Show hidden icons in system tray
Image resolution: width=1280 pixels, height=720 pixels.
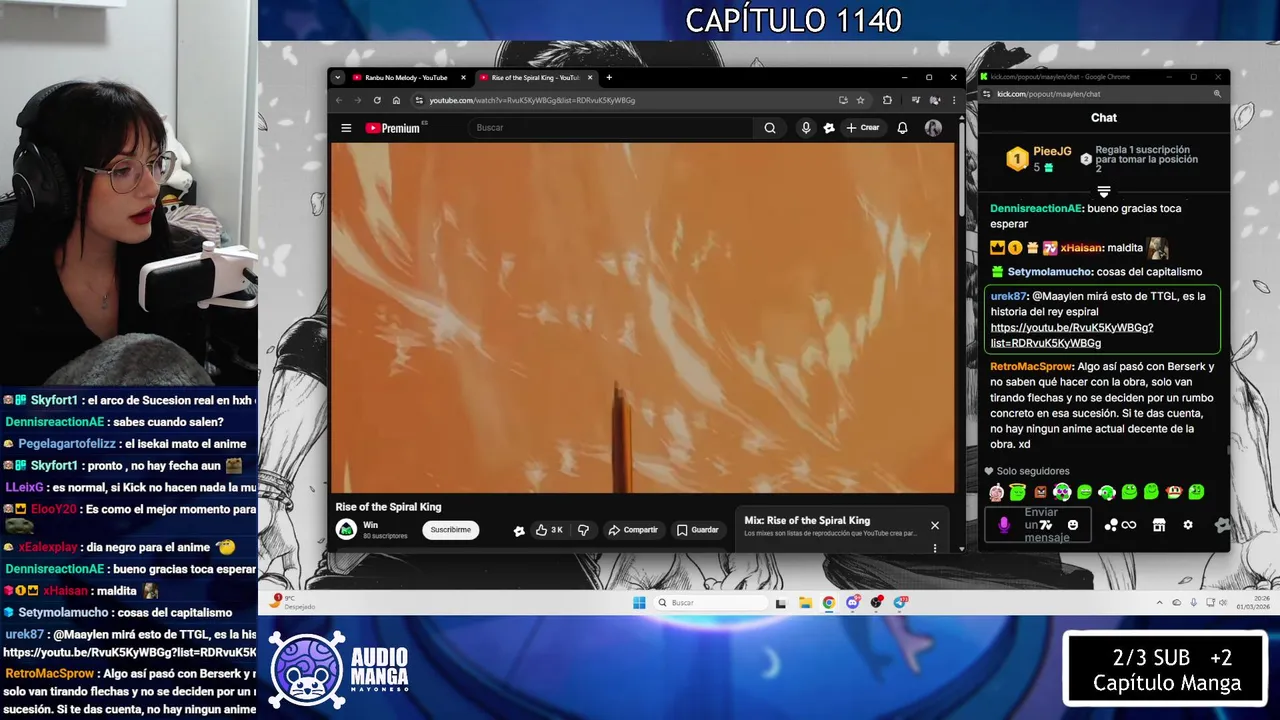1160,603
